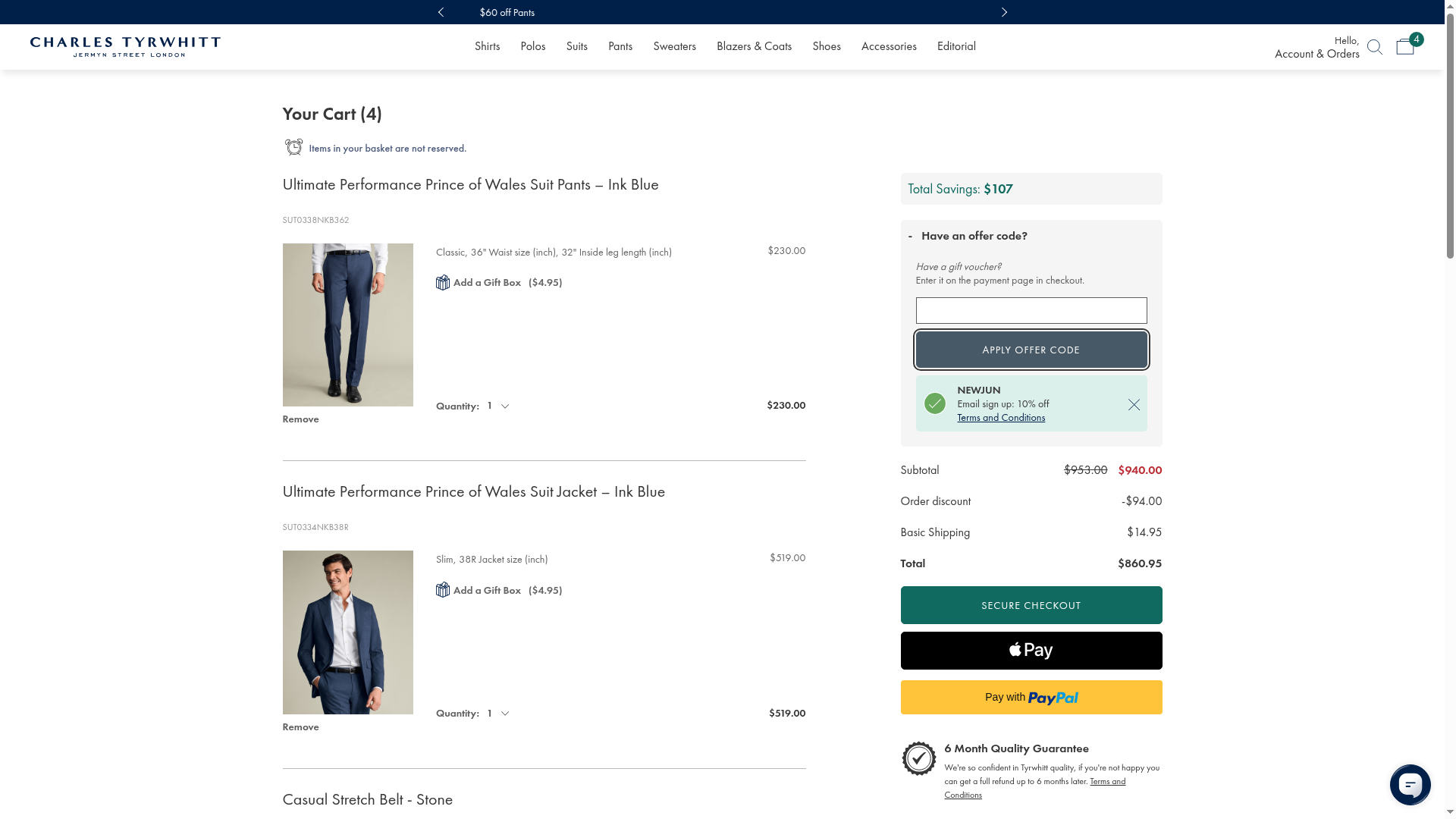The image size is (1456, 819).
Task: Remove the NEWJUN offer code
Action: tap(1134, 405)
